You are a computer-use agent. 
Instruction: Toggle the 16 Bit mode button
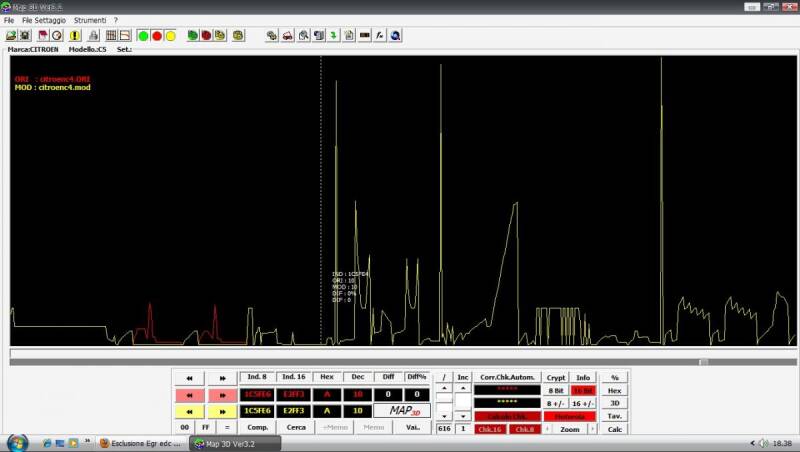[583, 390]
